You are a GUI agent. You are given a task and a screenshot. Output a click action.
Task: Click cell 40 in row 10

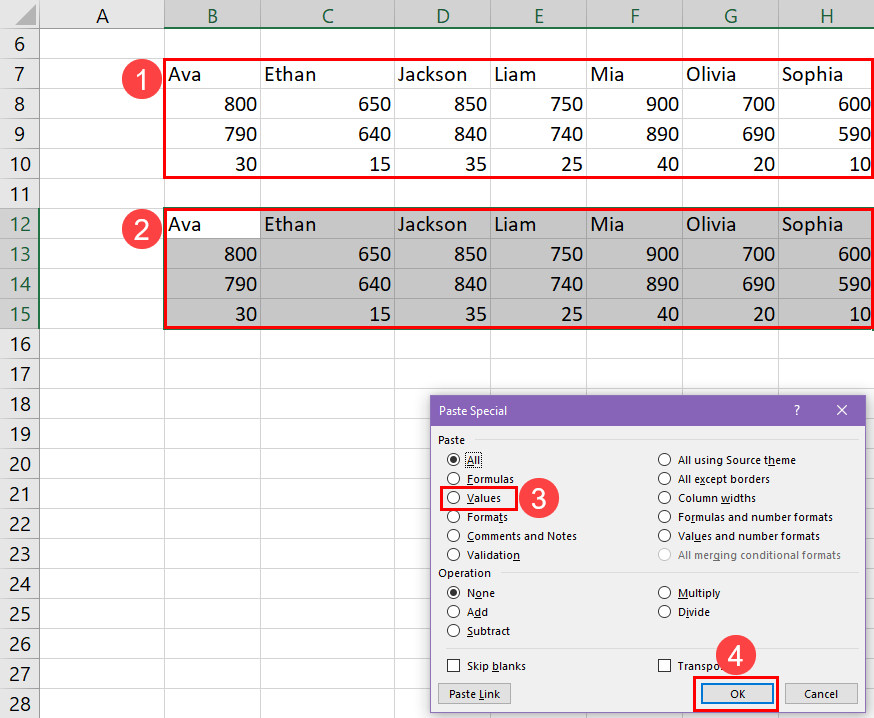click(x=634, y=164)
